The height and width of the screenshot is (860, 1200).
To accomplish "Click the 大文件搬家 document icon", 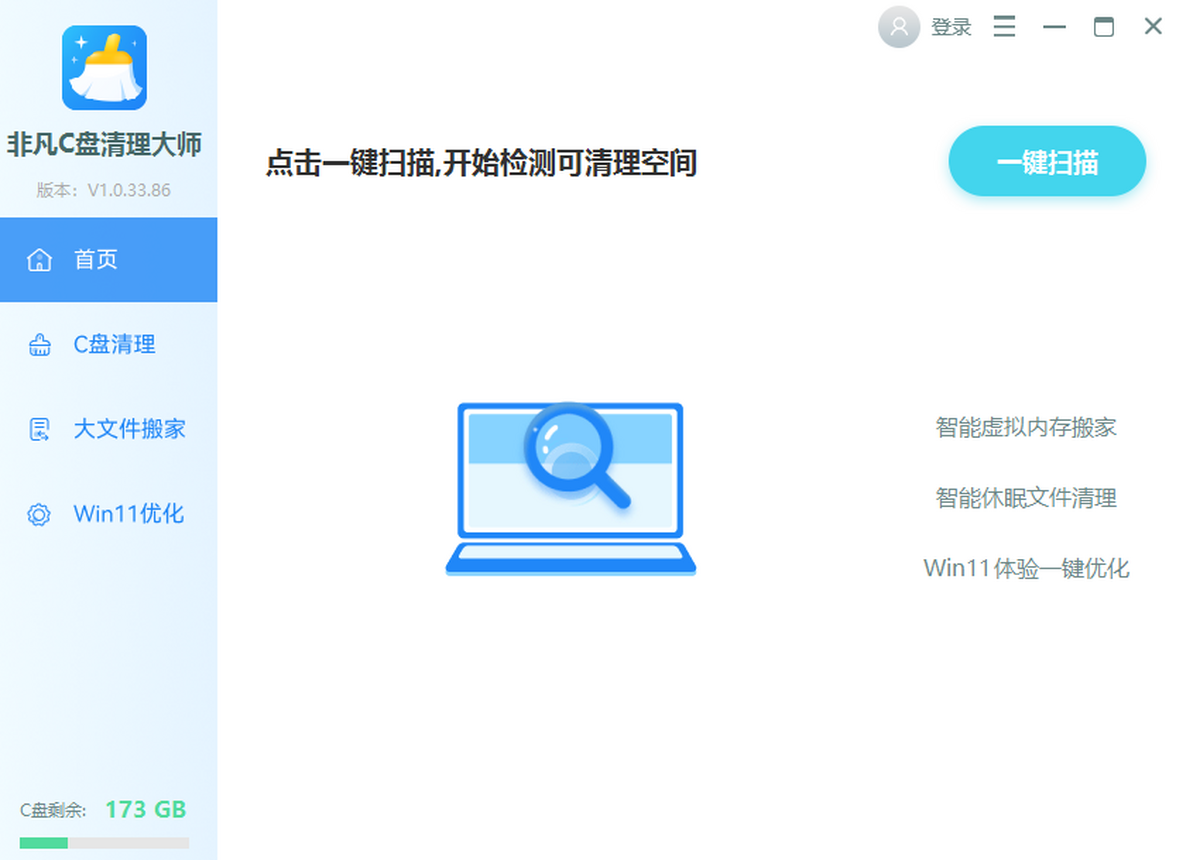I will pos(39,430).
